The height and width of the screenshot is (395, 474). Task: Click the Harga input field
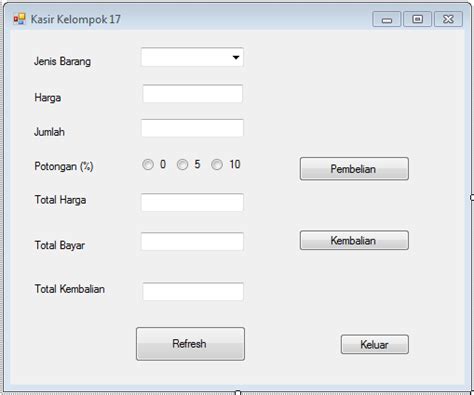click(193, 94)
